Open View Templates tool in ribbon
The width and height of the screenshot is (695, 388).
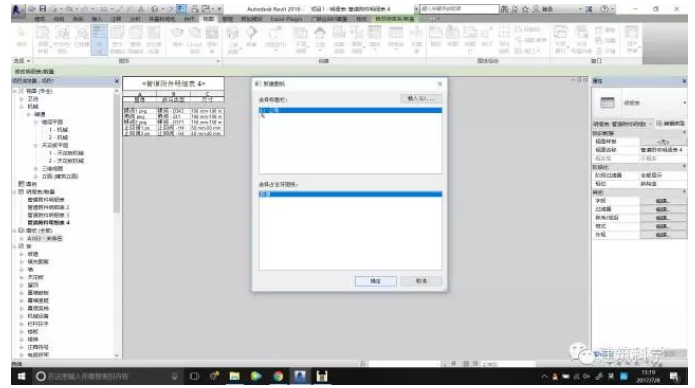(43, 39)
